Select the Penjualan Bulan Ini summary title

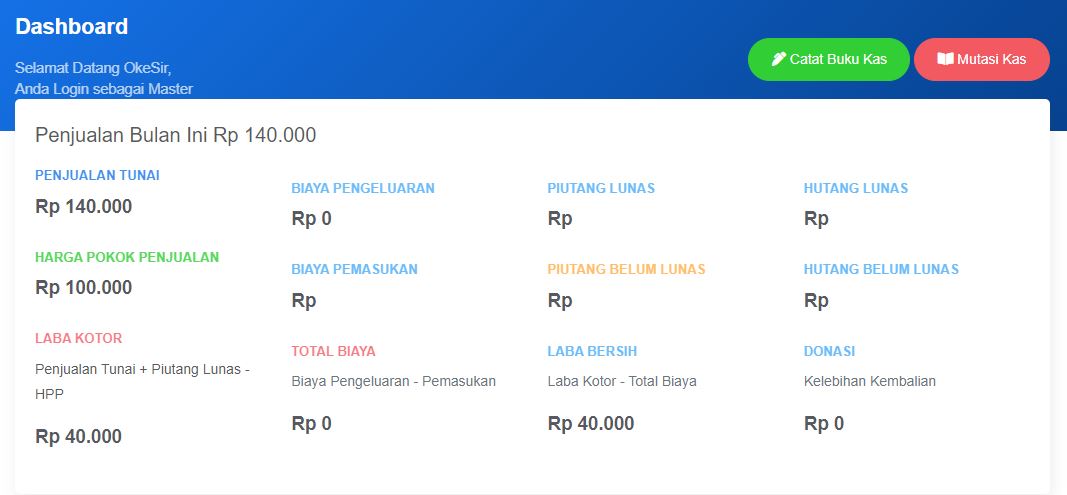(x=176, y=135)
